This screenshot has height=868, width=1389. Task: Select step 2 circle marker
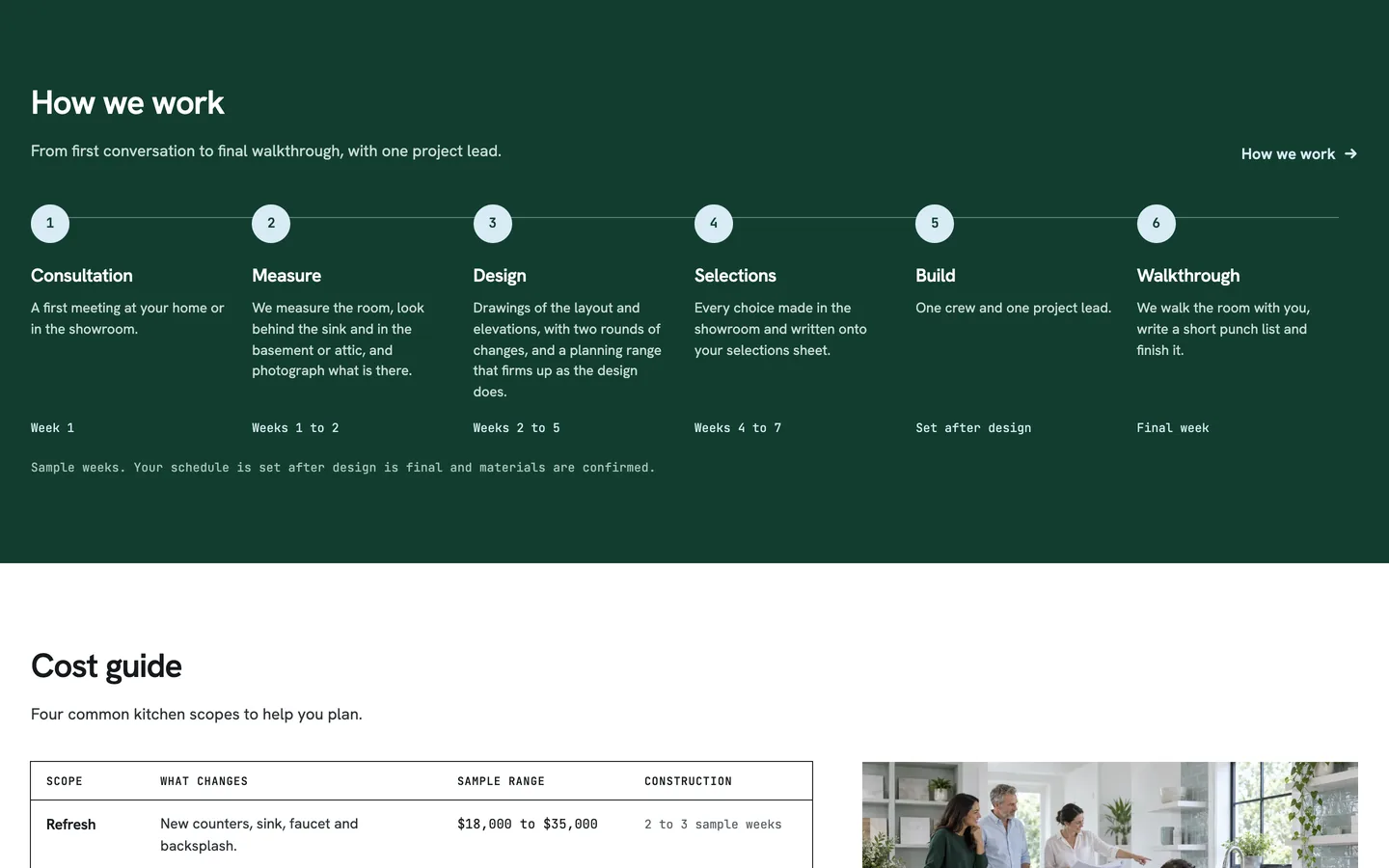(x=271, y=224)
